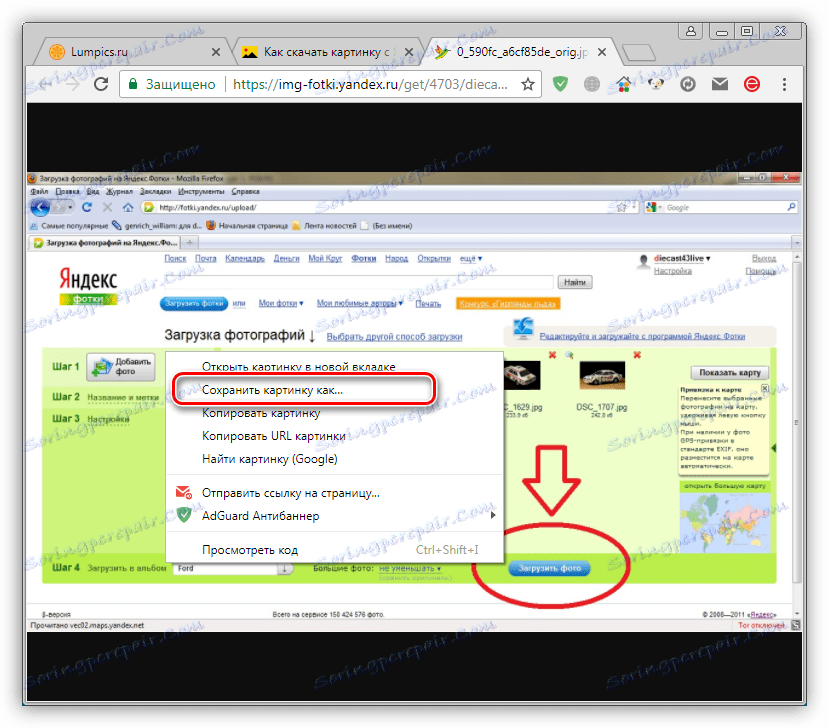Viewport: 829px width, 728px height.
Task: Expand the 'AdGuard Антибаннер' submenu
Action: point(335,515)
